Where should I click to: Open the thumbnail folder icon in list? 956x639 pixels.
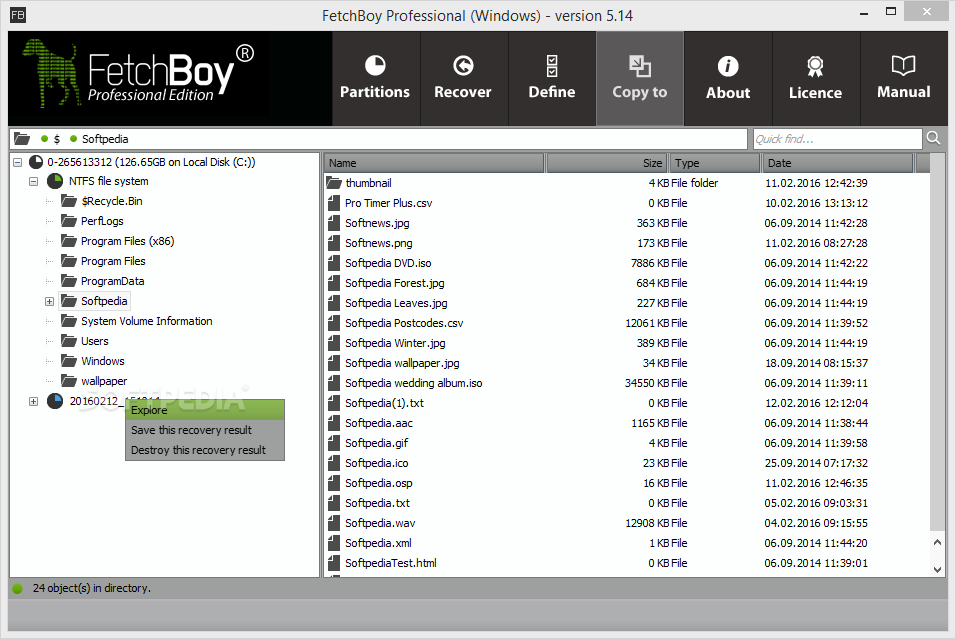[334, 183]
